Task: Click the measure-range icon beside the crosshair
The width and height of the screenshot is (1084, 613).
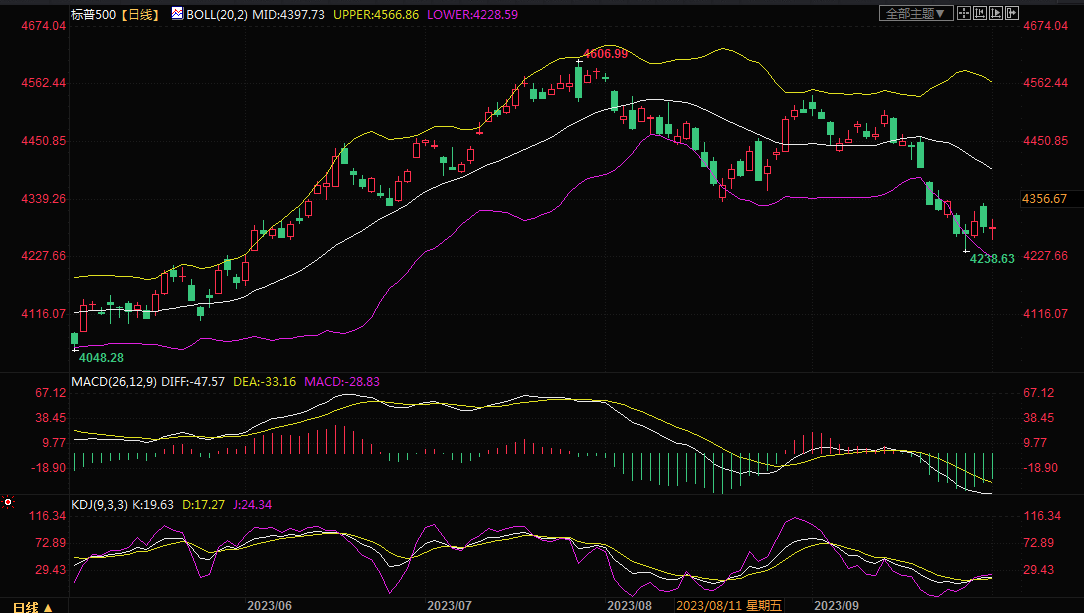Action: [x=981, y=13]
